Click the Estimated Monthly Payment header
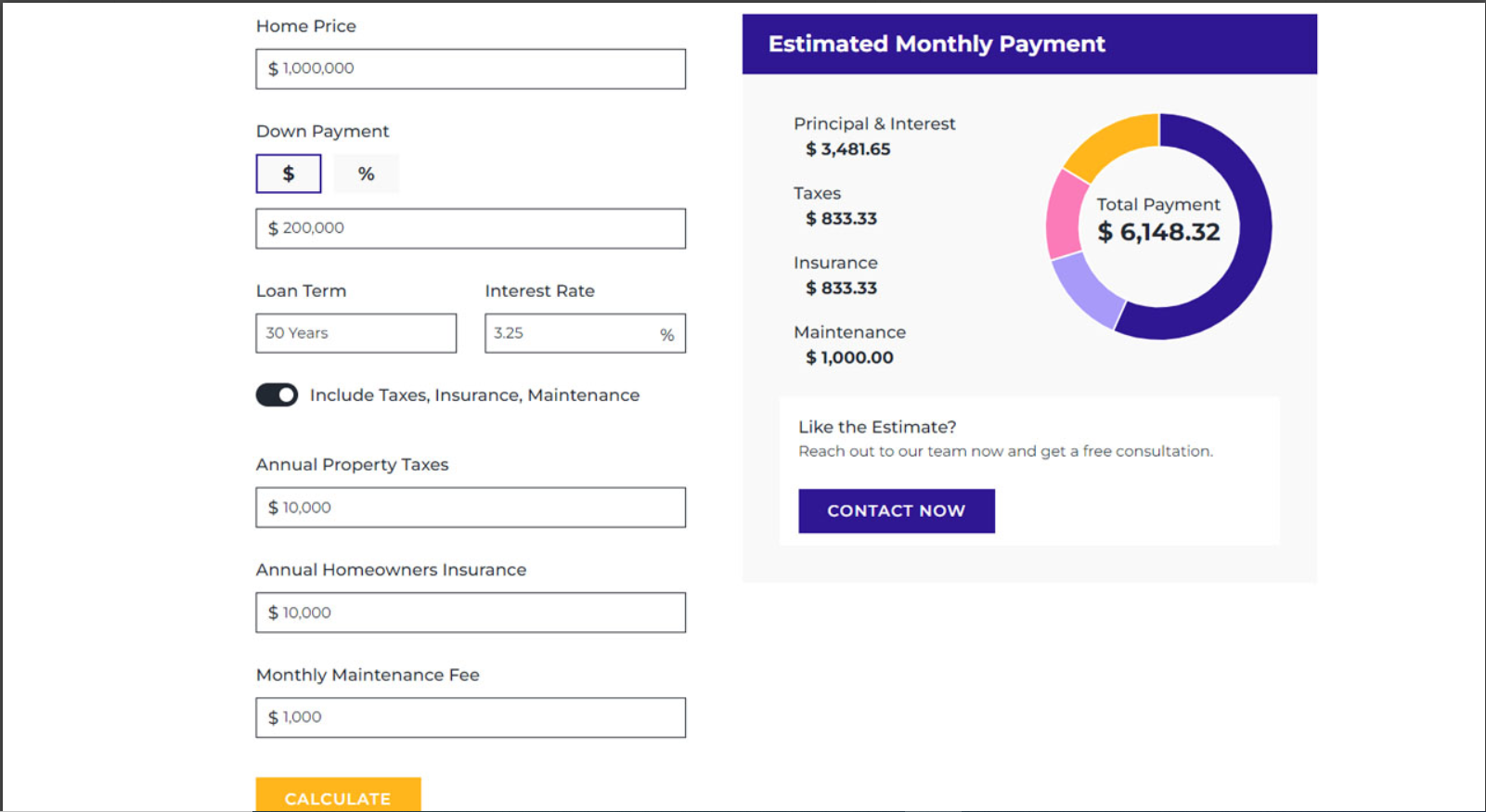This screenshot has height=812, width=1486. 937,44
